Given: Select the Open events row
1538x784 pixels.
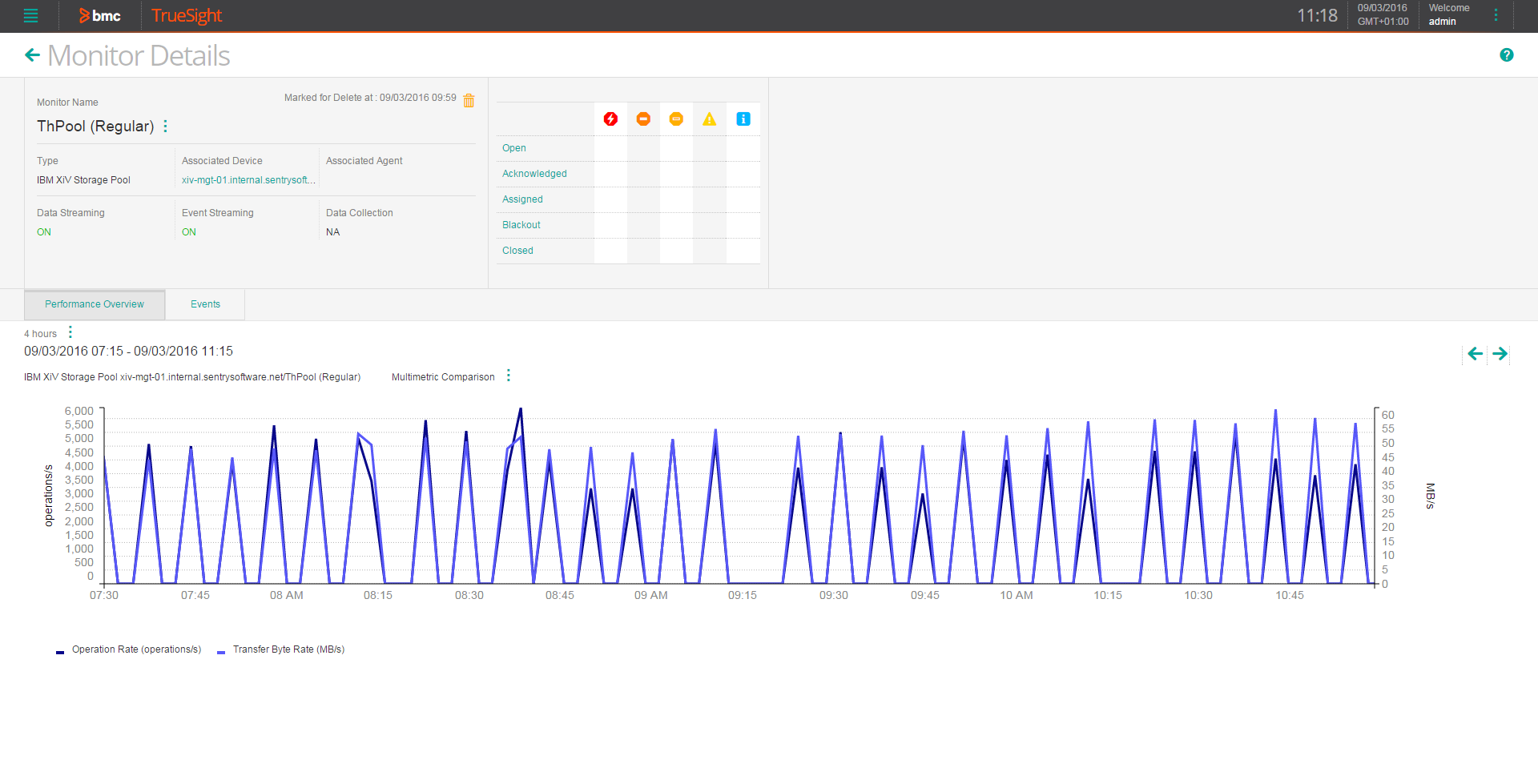Looking at the screenshot, I should tap(628, 148).
